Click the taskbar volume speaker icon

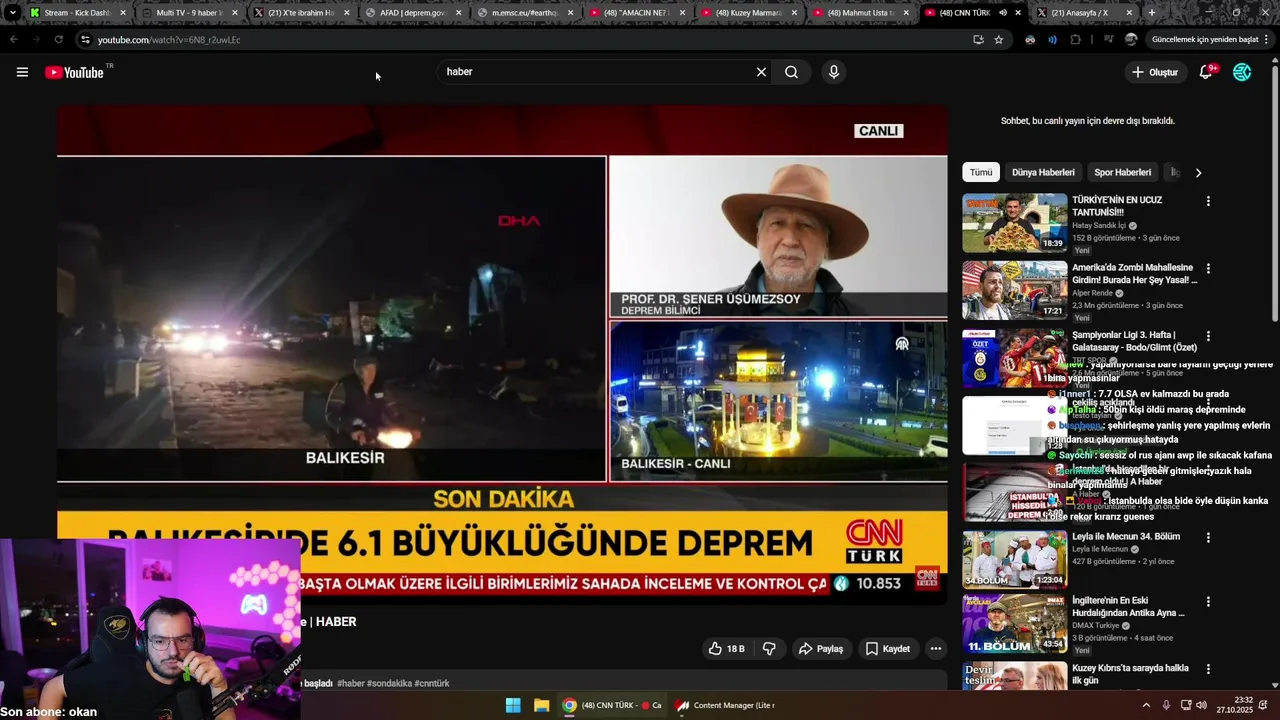click(x=1201, y=705)
